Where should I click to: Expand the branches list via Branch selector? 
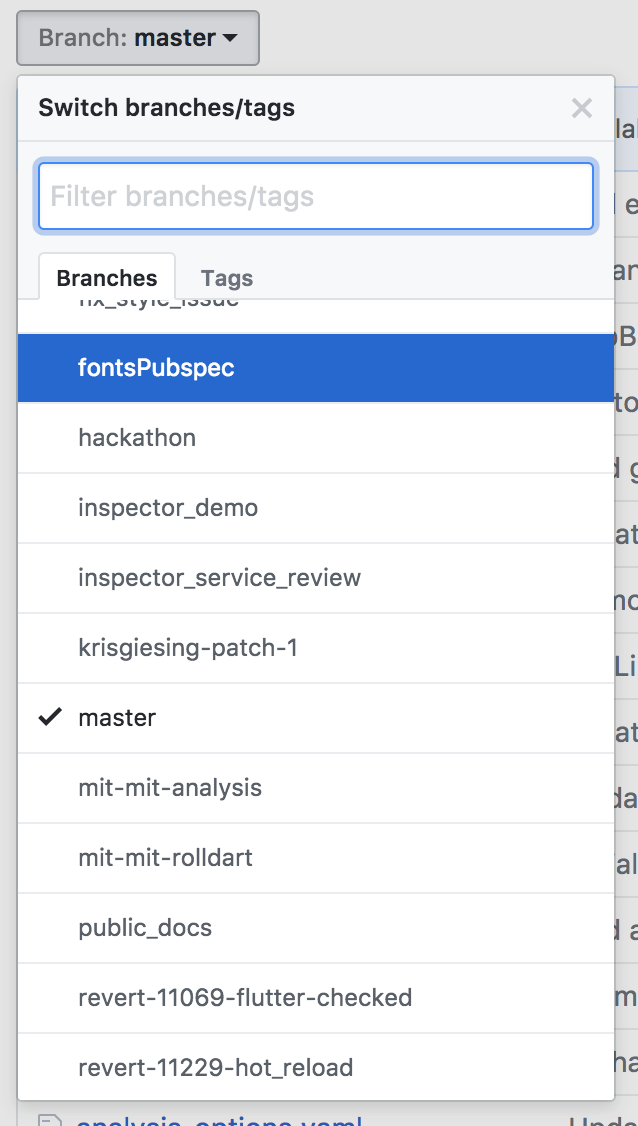click(137, 37)
